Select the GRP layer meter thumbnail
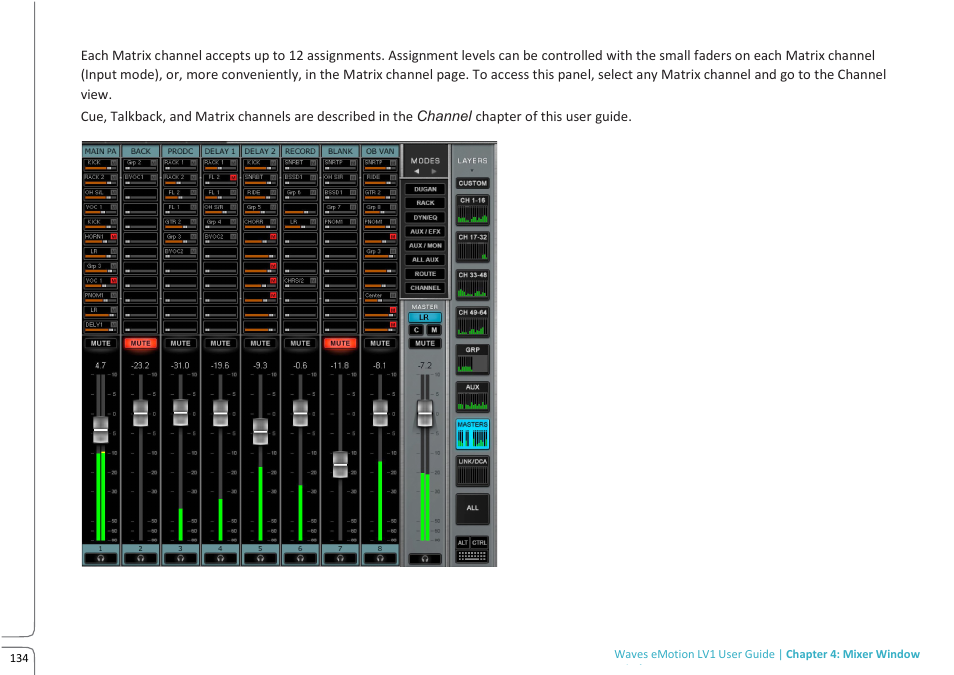This screenshot has width=954, height=675. pyautogui.click(x=473, y=360)
